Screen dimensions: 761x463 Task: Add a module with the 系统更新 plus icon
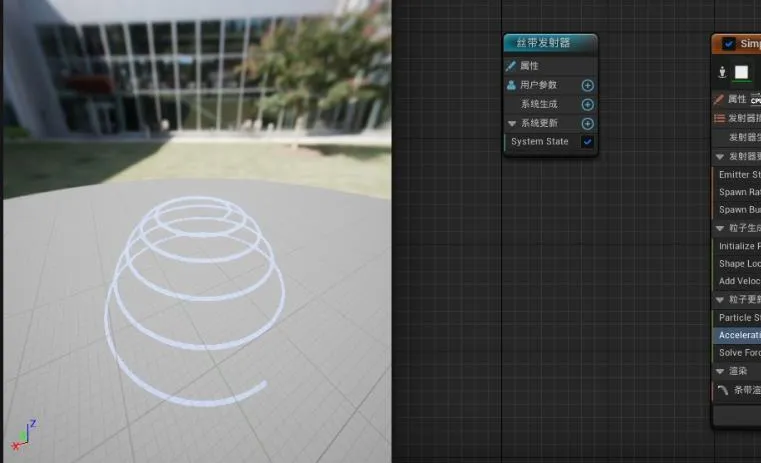point(587,123)
